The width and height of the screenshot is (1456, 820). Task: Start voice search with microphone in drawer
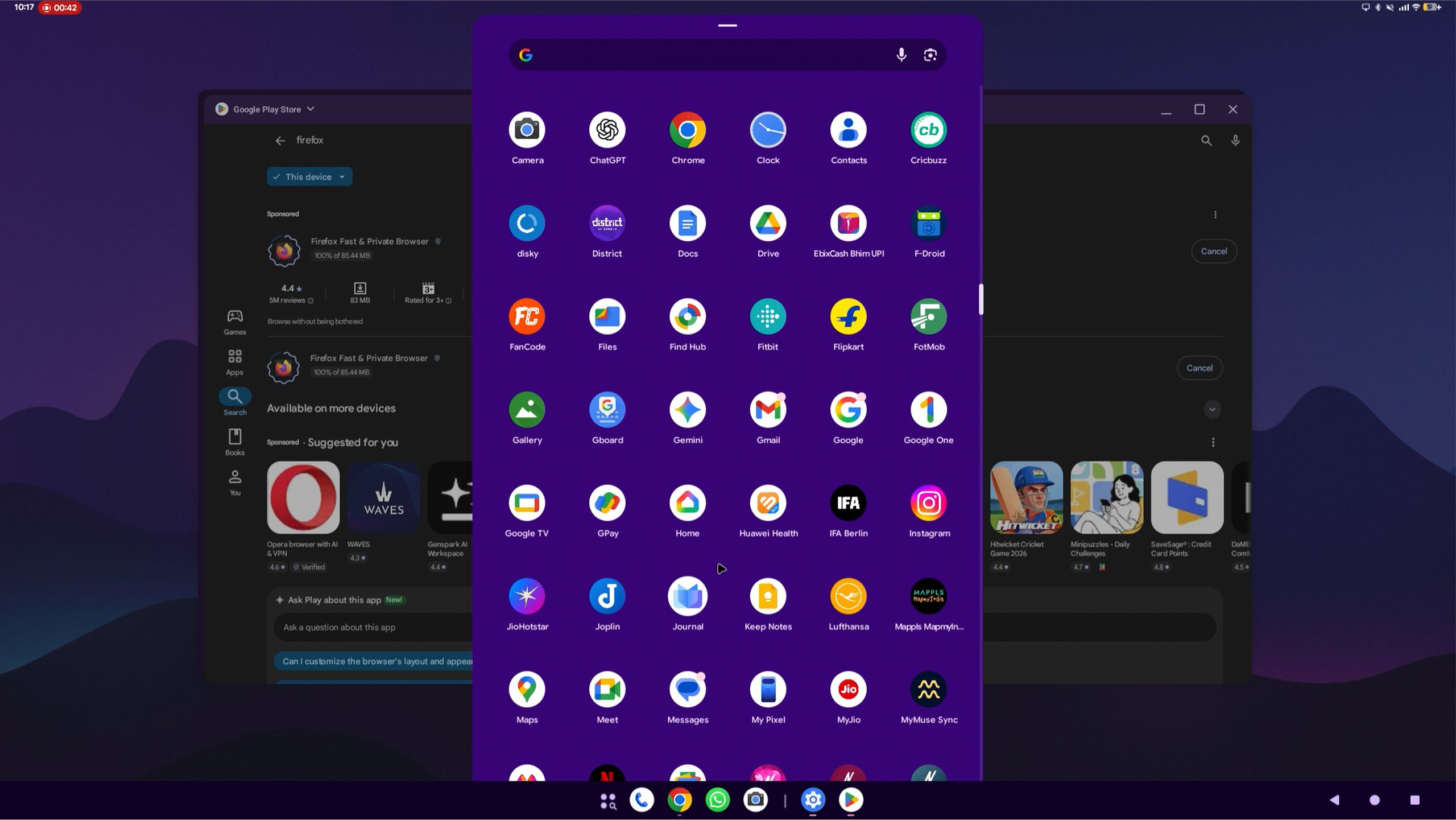tap(901, 55)
